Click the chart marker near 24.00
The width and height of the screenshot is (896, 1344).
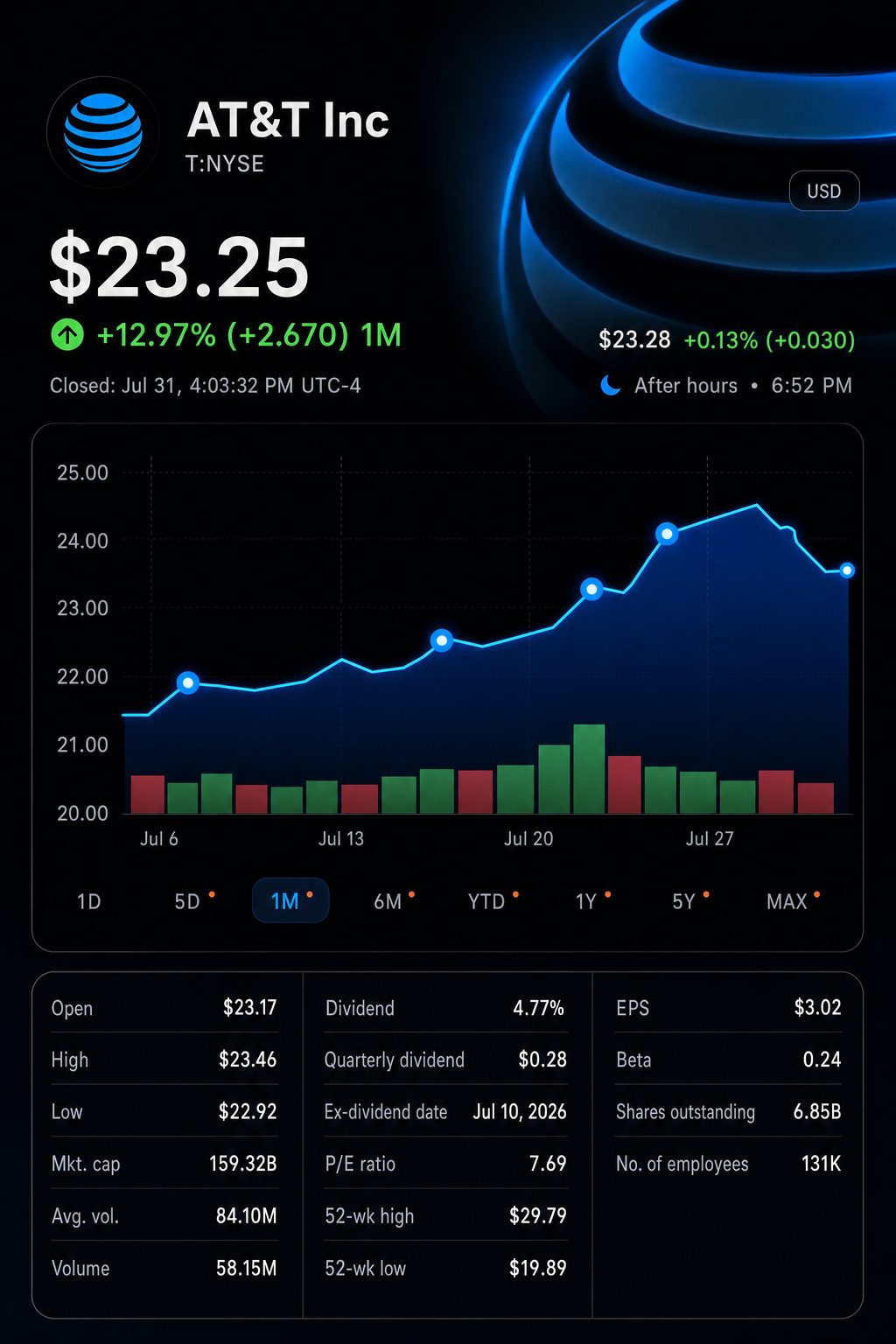667,533
